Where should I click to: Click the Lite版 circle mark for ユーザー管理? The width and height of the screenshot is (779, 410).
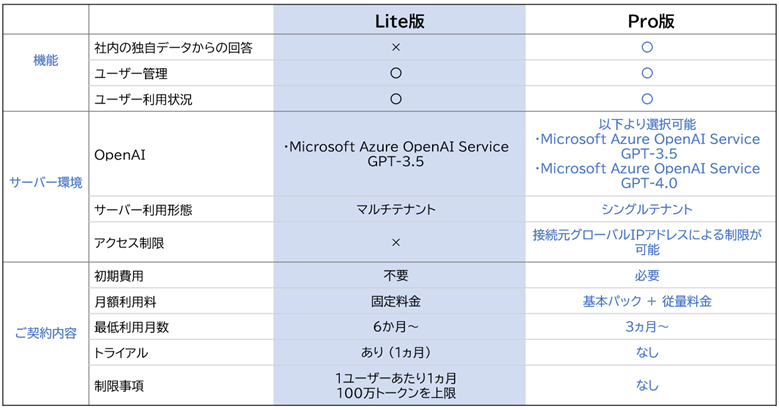click(x=396, y=73)
